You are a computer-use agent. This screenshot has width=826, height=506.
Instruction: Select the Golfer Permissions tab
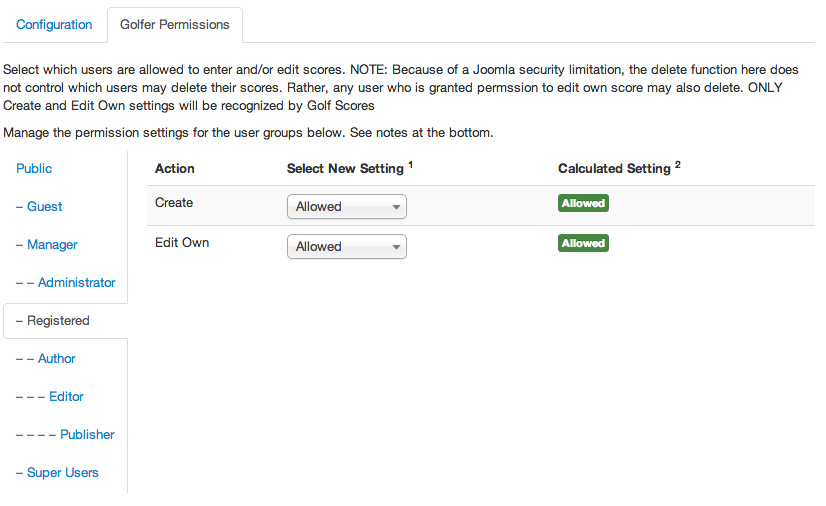point(175,25)
